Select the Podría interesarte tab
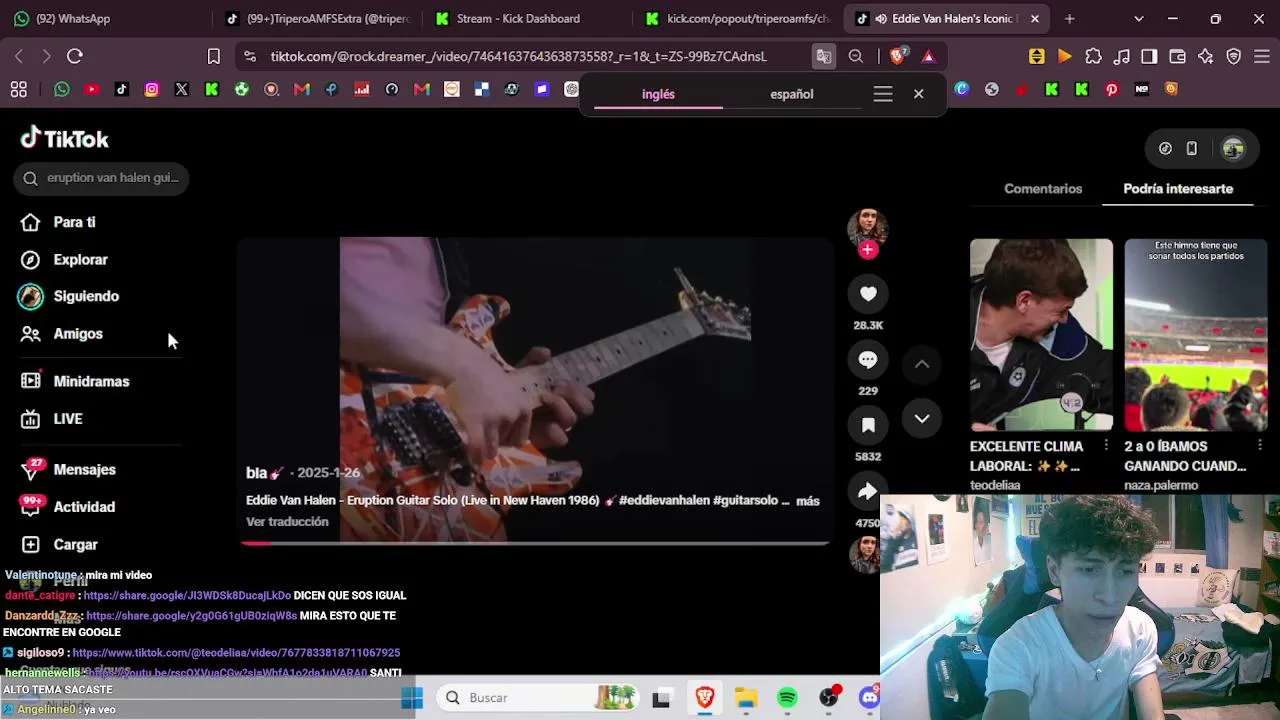This screenshot has height=720, width=1280. (1178, 188)
